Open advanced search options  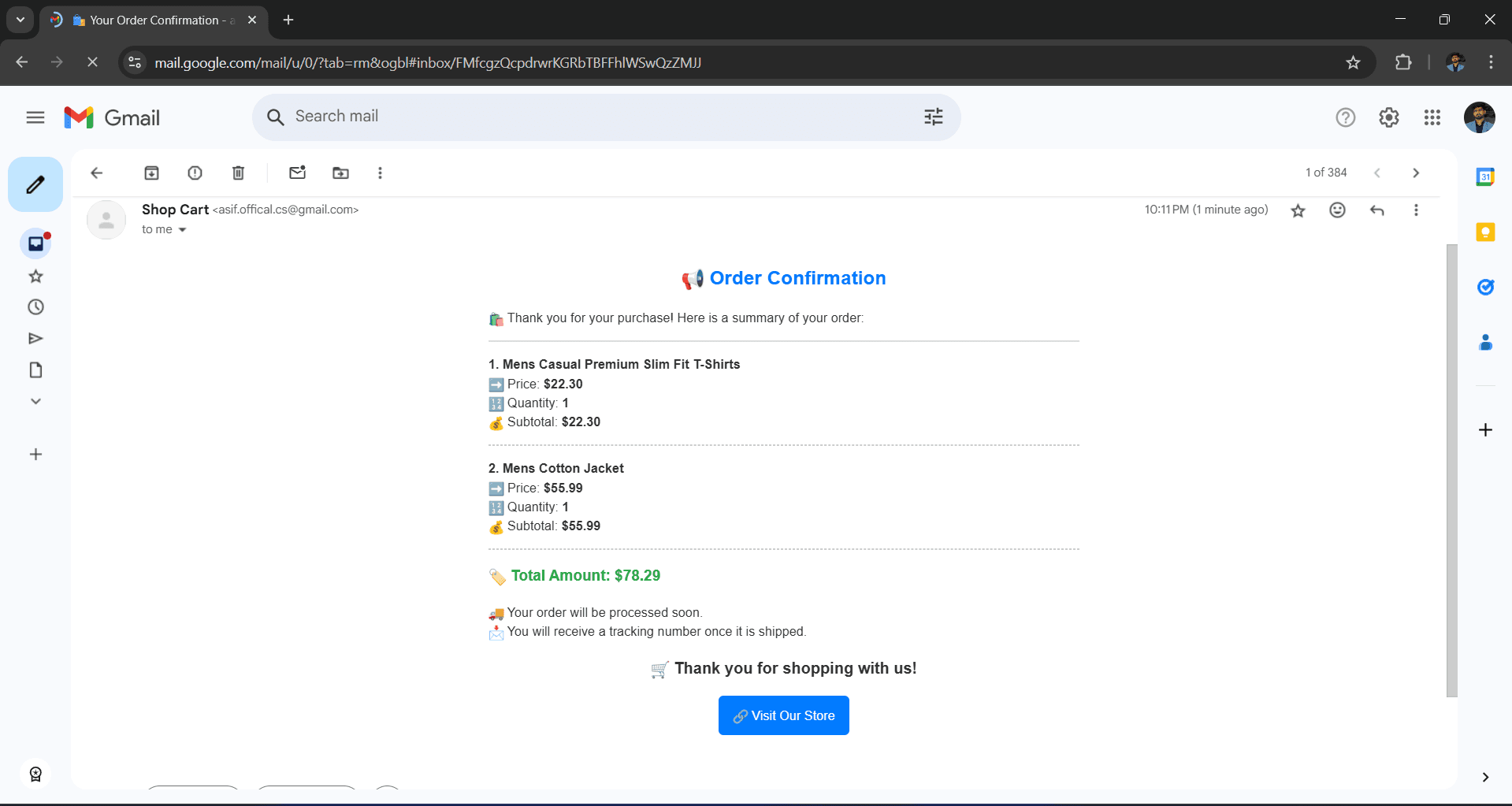pyautogui.click(x=933, y=117)
